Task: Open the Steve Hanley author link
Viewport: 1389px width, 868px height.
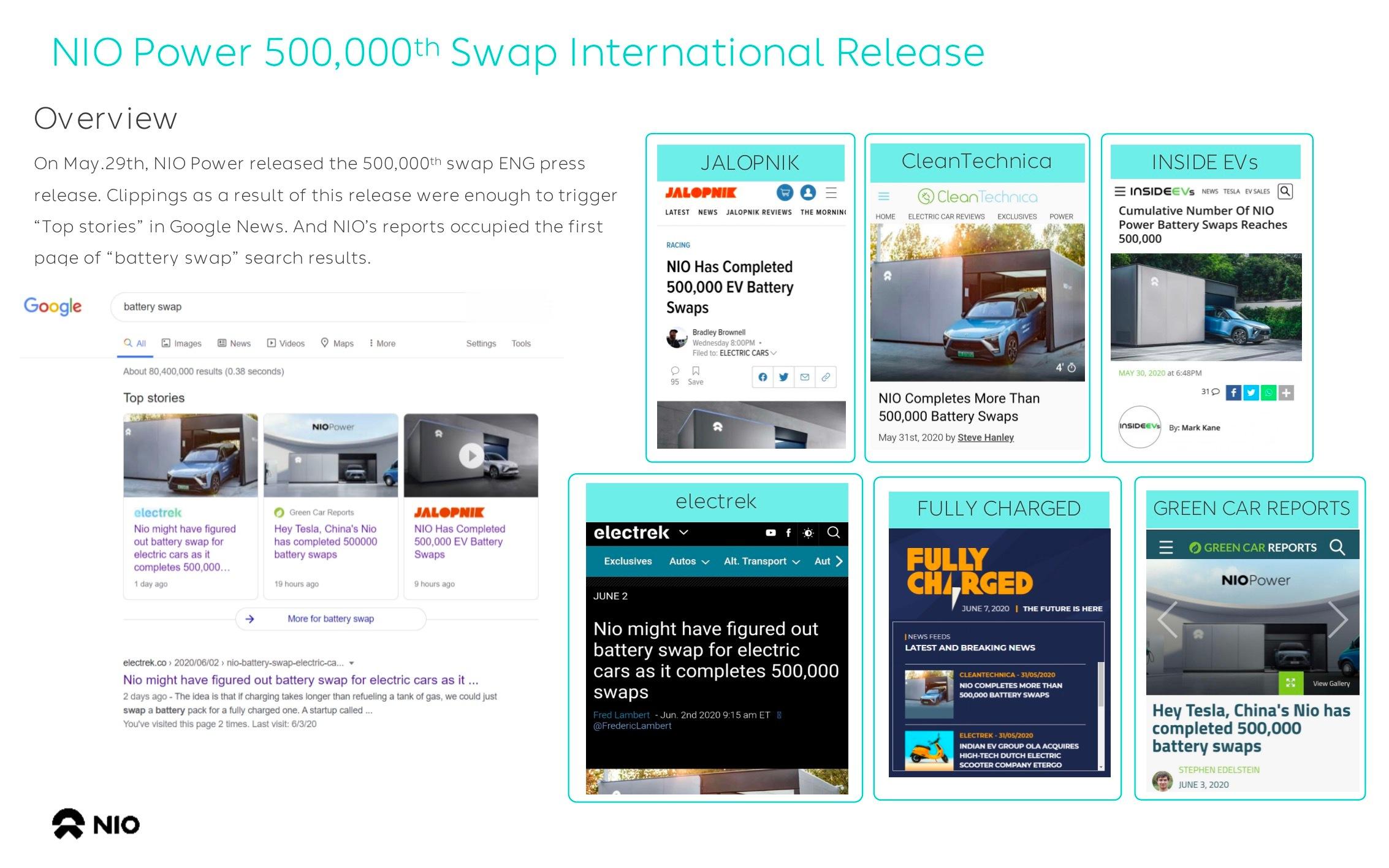Action: click(985, 438)
